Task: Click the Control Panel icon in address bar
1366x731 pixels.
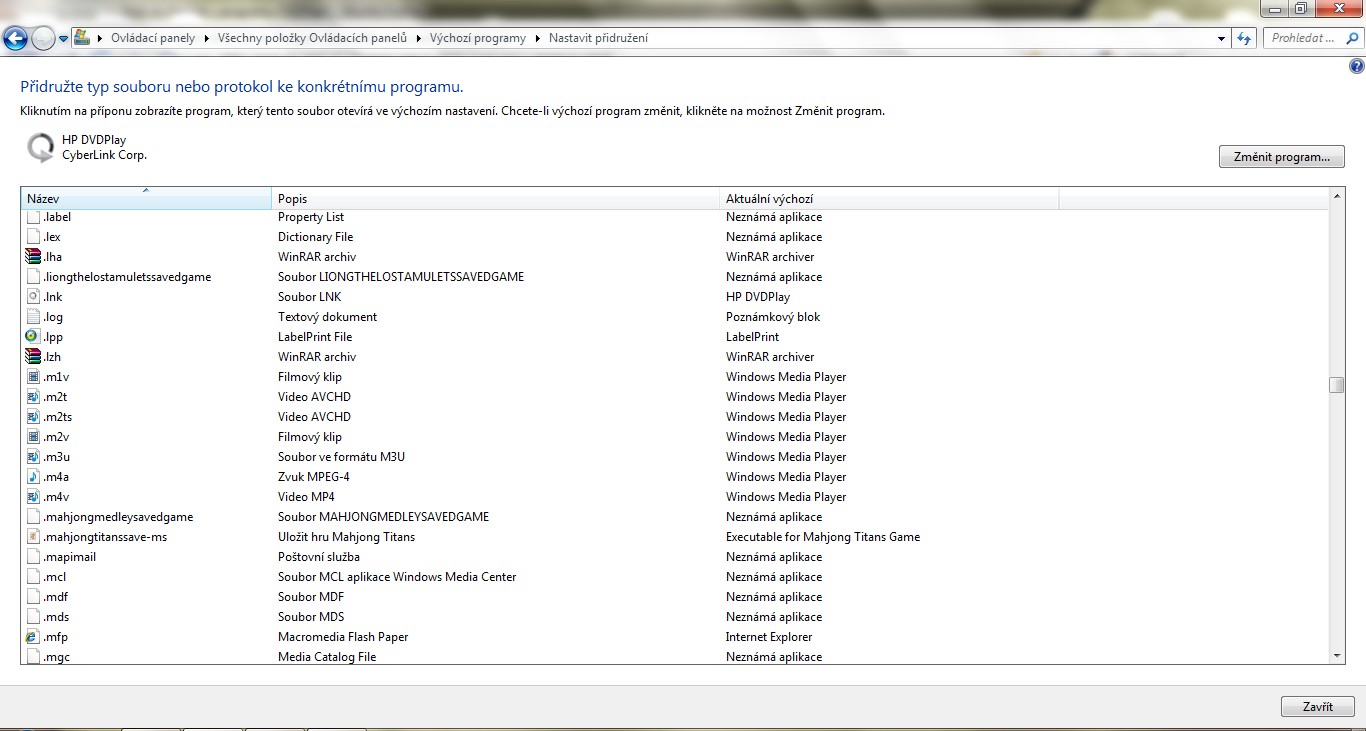Action: point(83,38)
